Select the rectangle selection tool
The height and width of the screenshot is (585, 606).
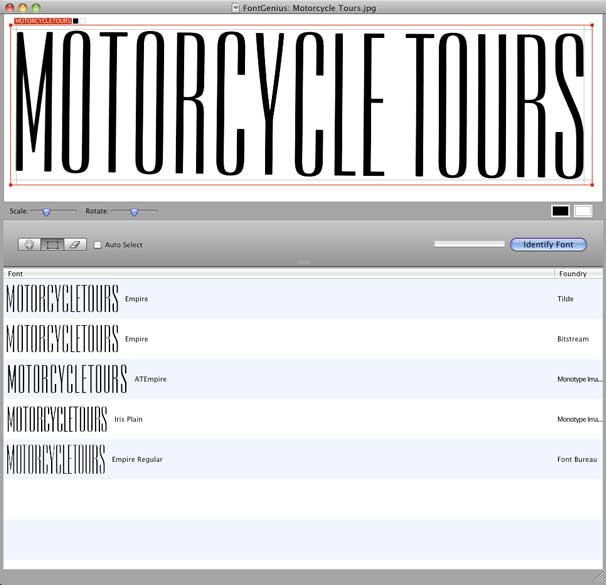click(x=52, y=245)
